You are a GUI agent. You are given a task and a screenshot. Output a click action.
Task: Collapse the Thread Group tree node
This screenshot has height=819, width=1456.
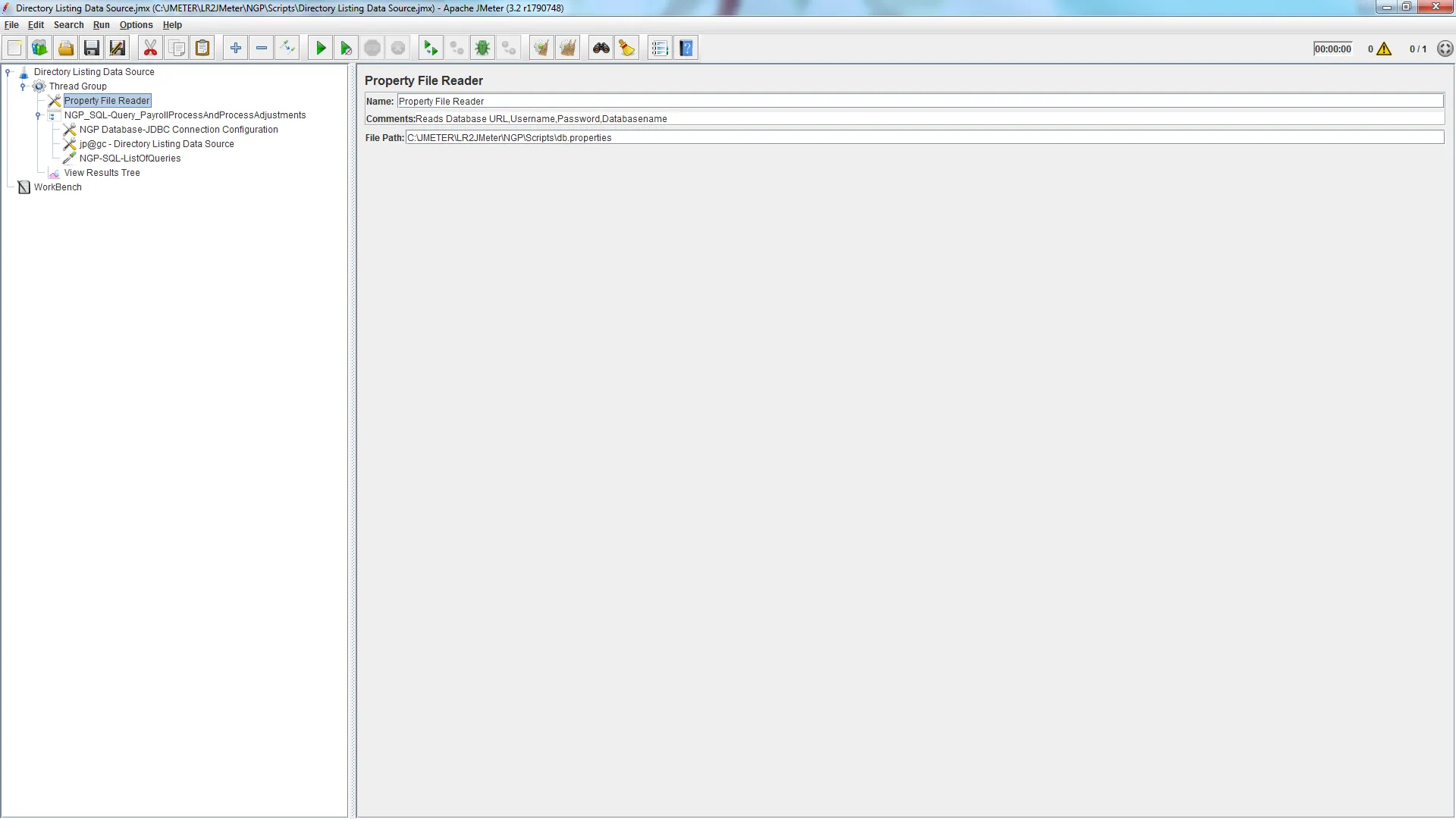click(x=23, y=86)
